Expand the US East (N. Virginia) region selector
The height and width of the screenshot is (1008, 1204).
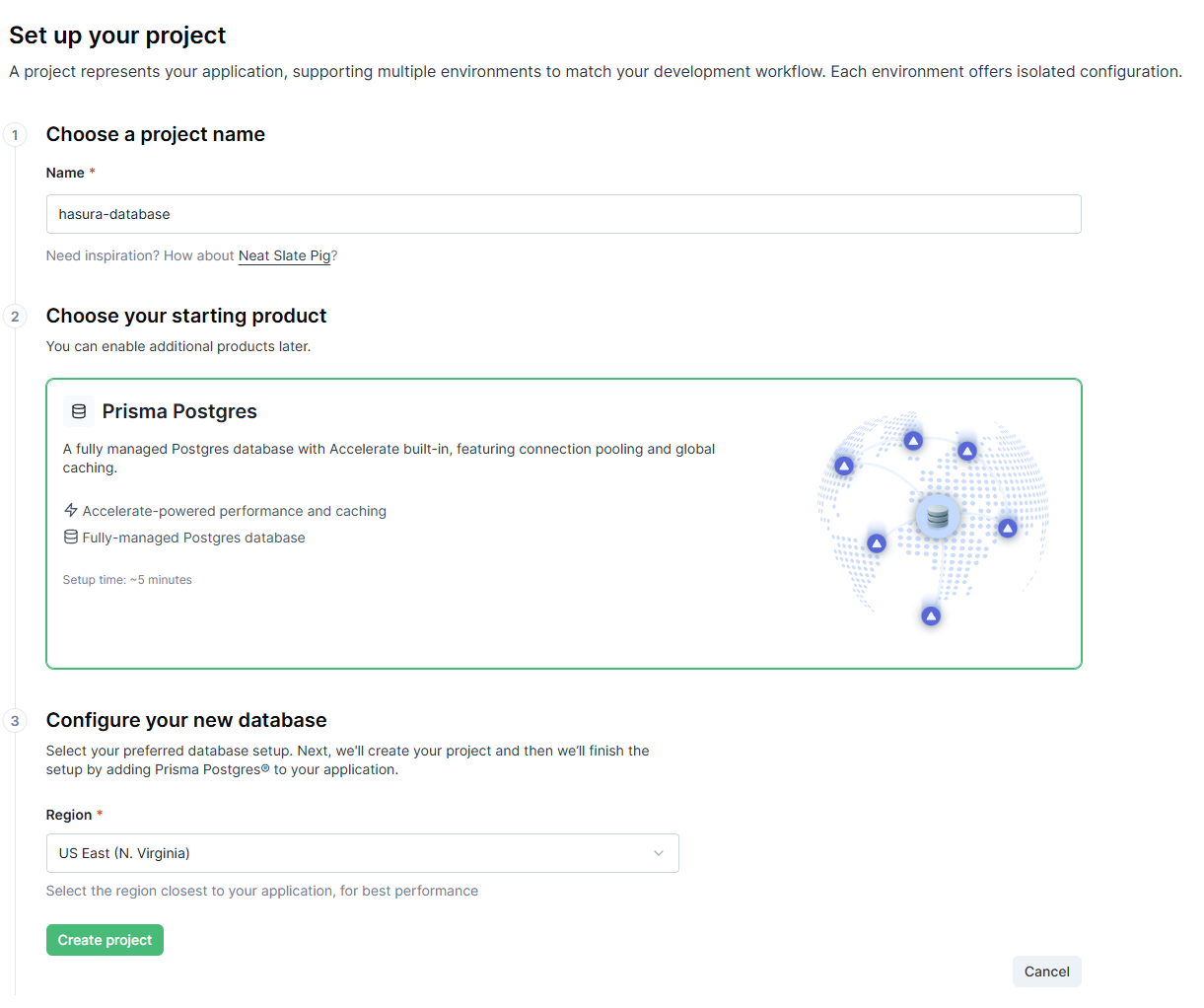coord(362,853)
